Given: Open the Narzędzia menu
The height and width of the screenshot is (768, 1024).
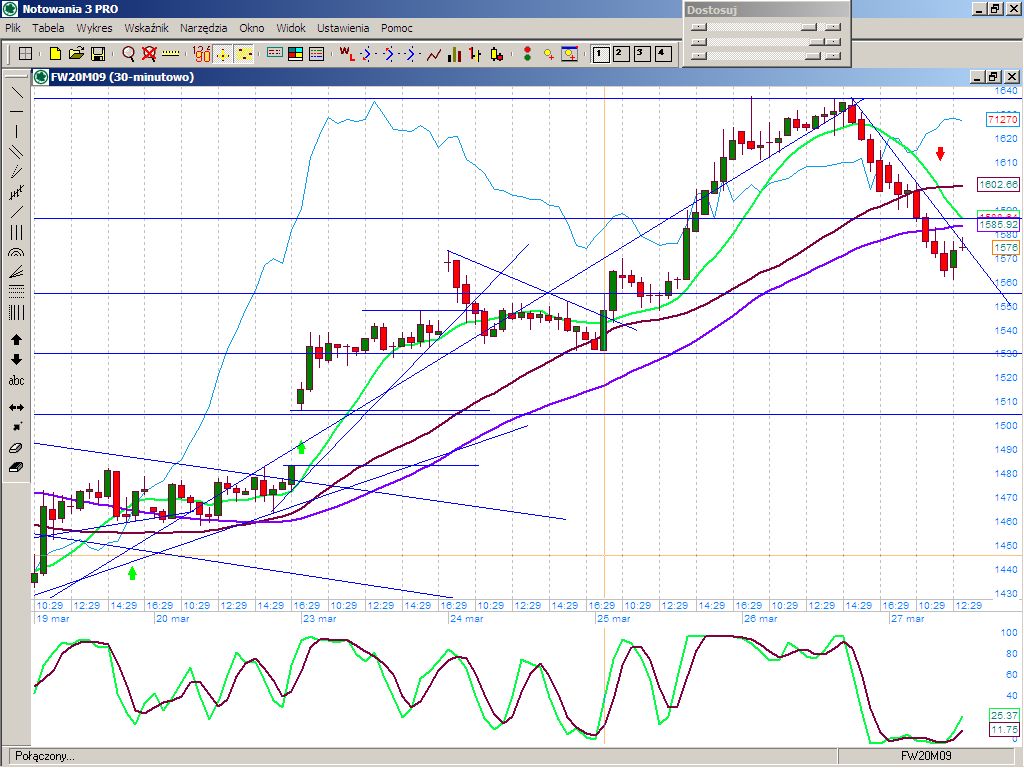Looking at the screenshot, I should (x=204, y=28).
